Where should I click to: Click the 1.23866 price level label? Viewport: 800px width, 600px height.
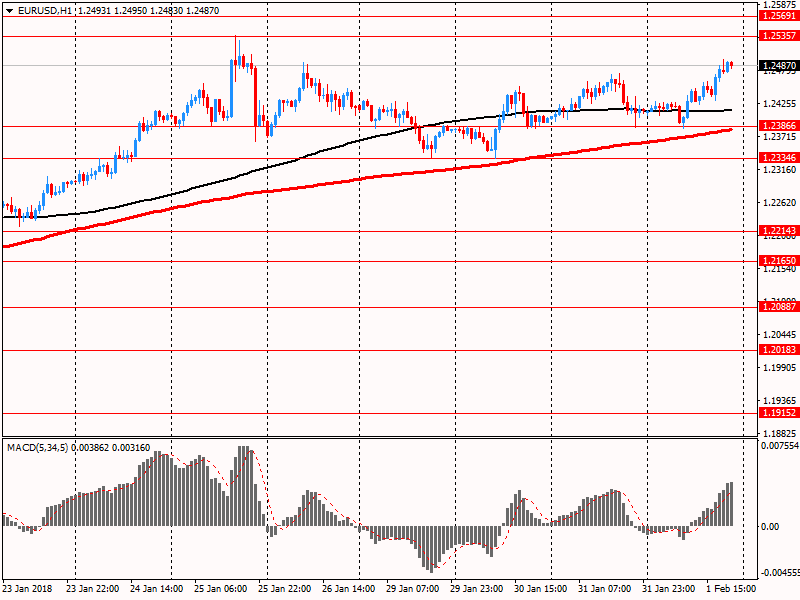pyautogui.click(x=779, y=126)
